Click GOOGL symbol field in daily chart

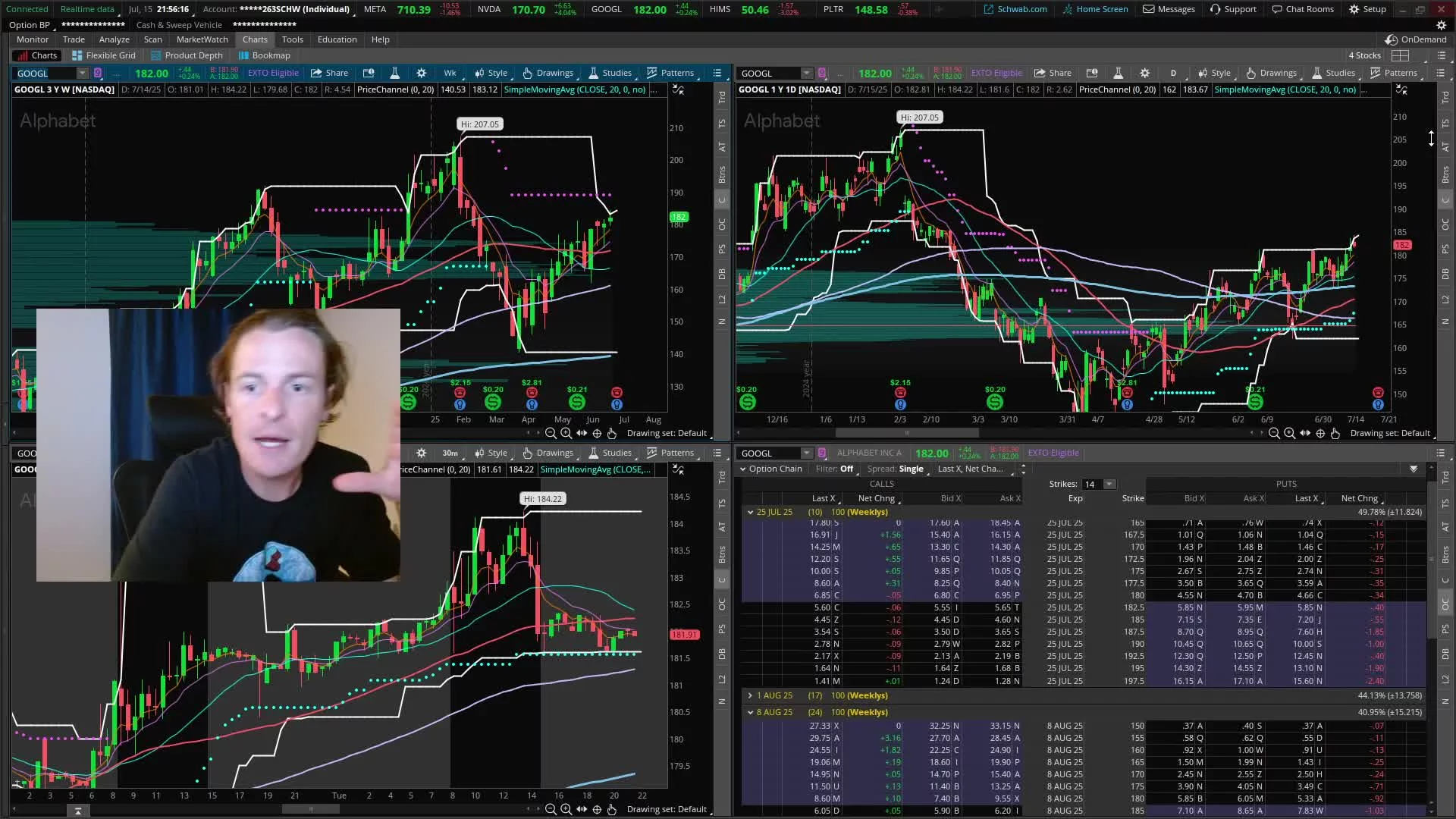769,73
